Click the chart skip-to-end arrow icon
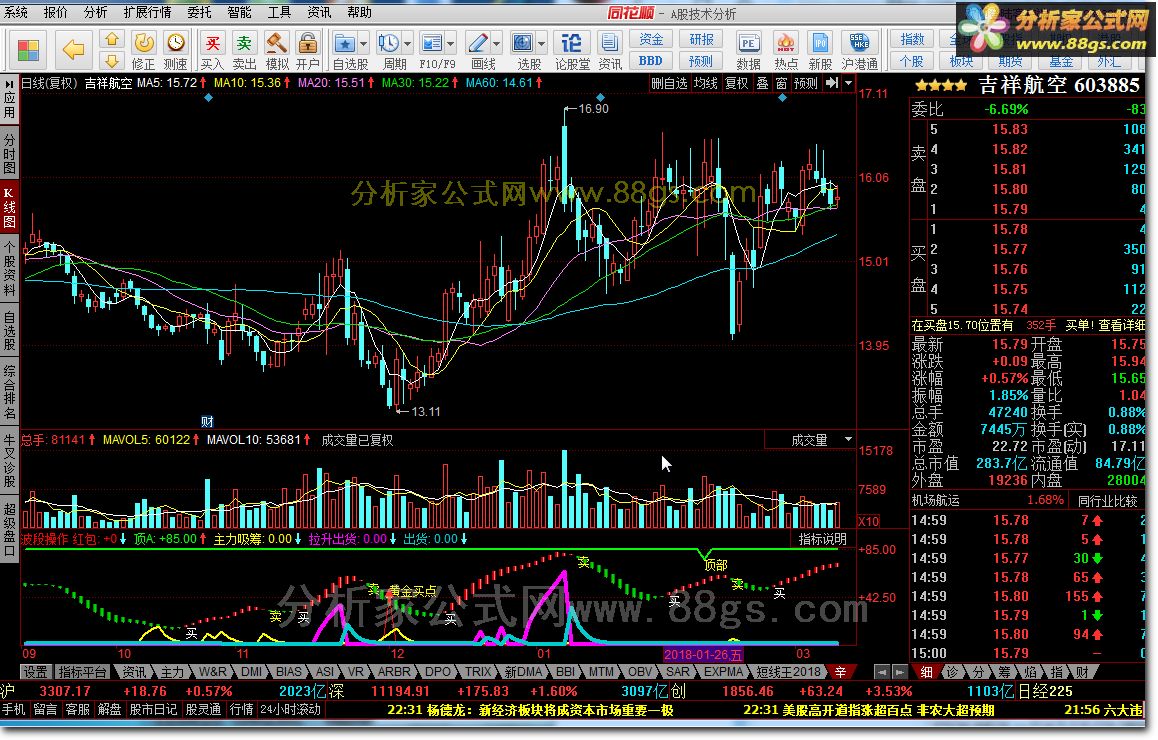1158x740 pixels. [832, 83]
